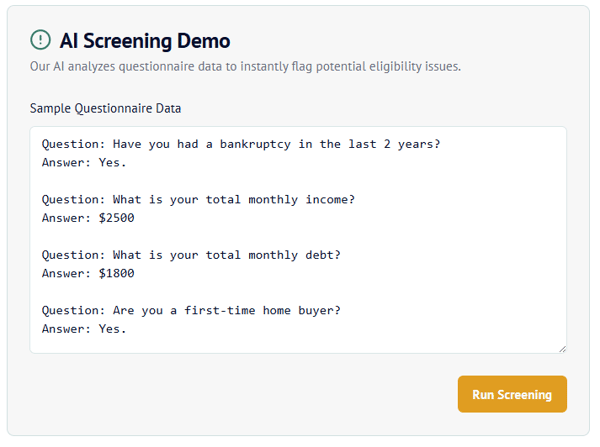The height and width of the screenshot is (447, 600).
Task: Click the textarea resize handle corner
Action: point(562,349)
